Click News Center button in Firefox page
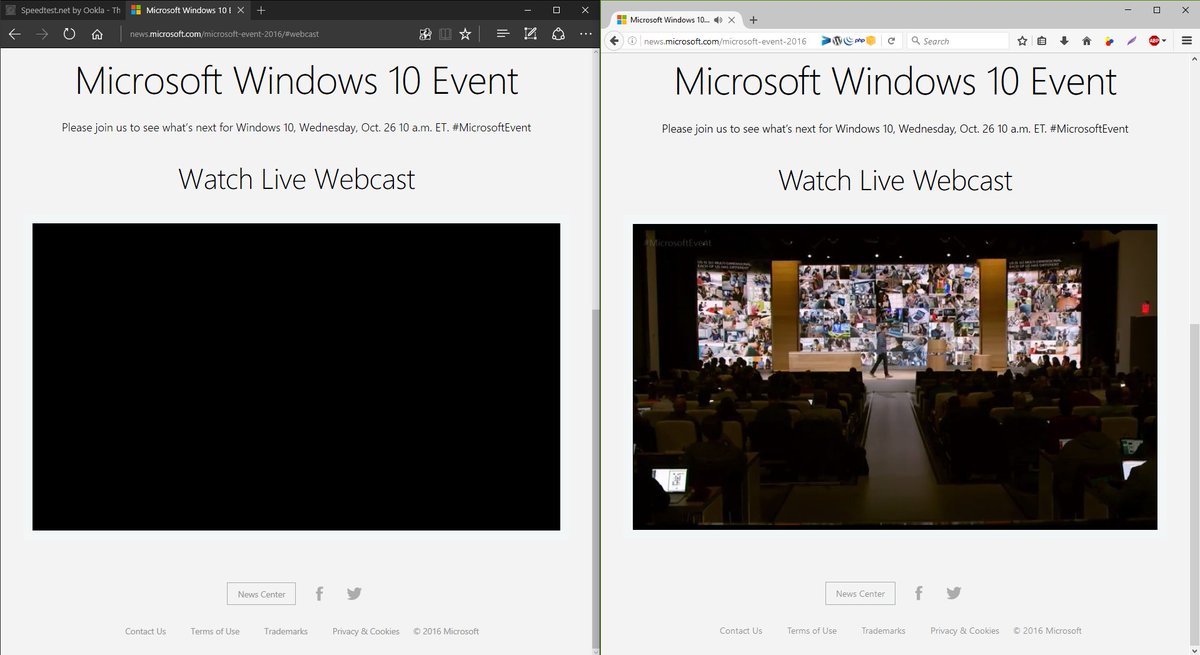This screenshot has height=655, width=1200. [x=860, y=593]
